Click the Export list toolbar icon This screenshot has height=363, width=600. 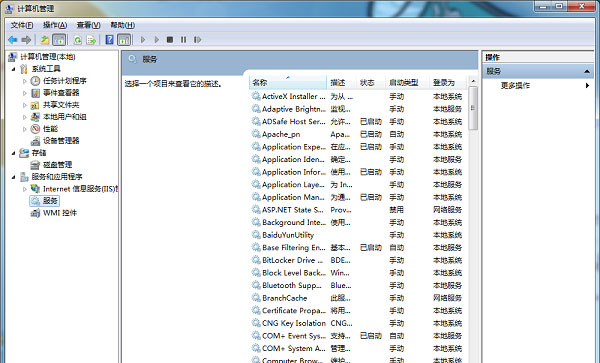pos(91,40)
